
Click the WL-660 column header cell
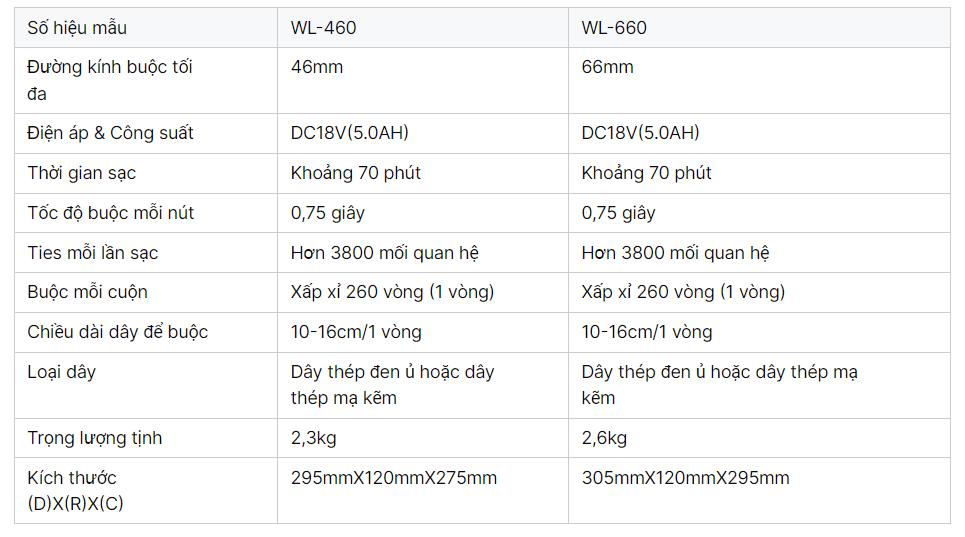pos(614,28)
